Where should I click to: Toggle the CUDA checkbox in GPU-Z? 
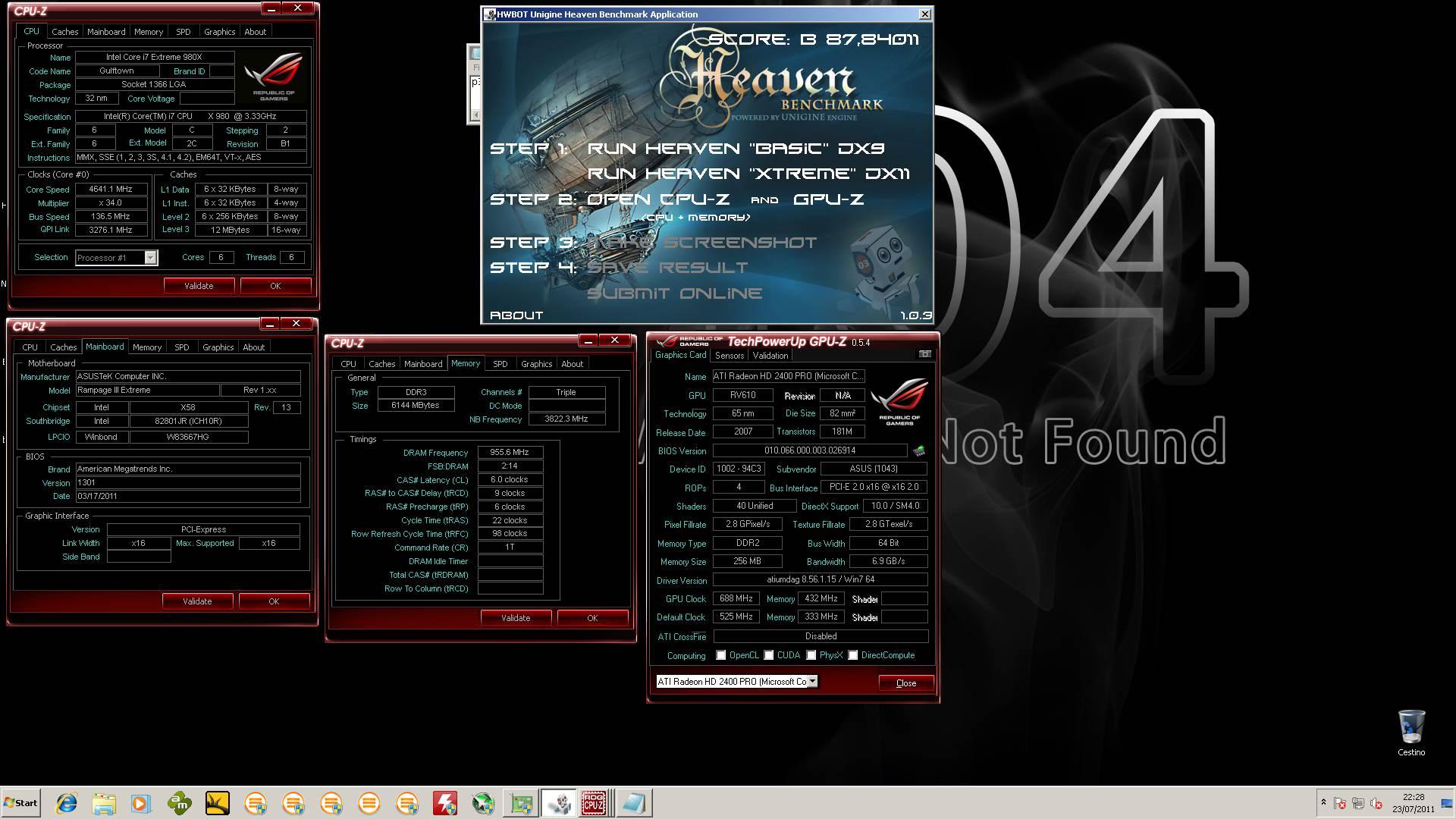[x=769, y=655]
